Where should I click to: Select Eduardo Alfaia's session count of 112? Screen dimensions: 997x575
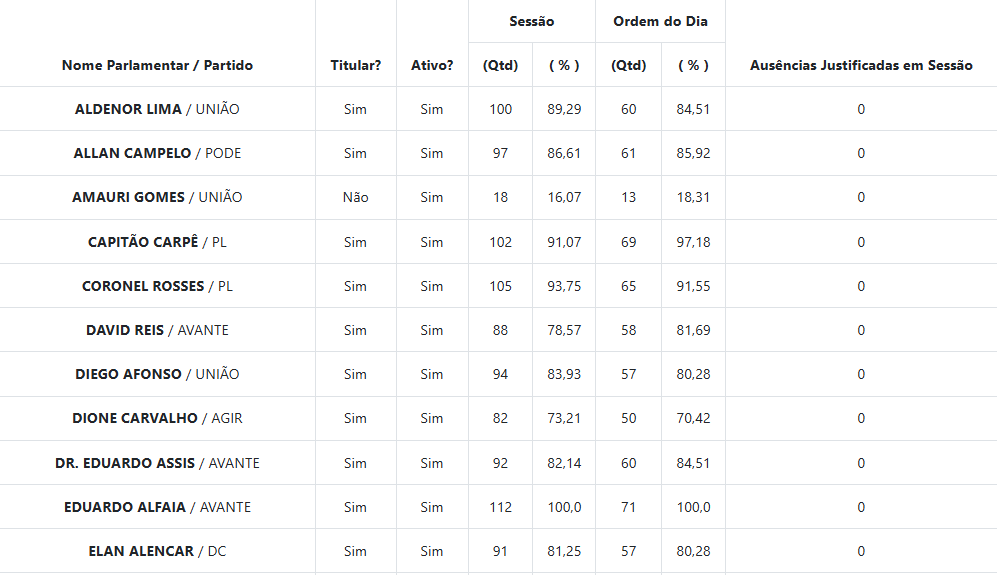coord(500,507)
